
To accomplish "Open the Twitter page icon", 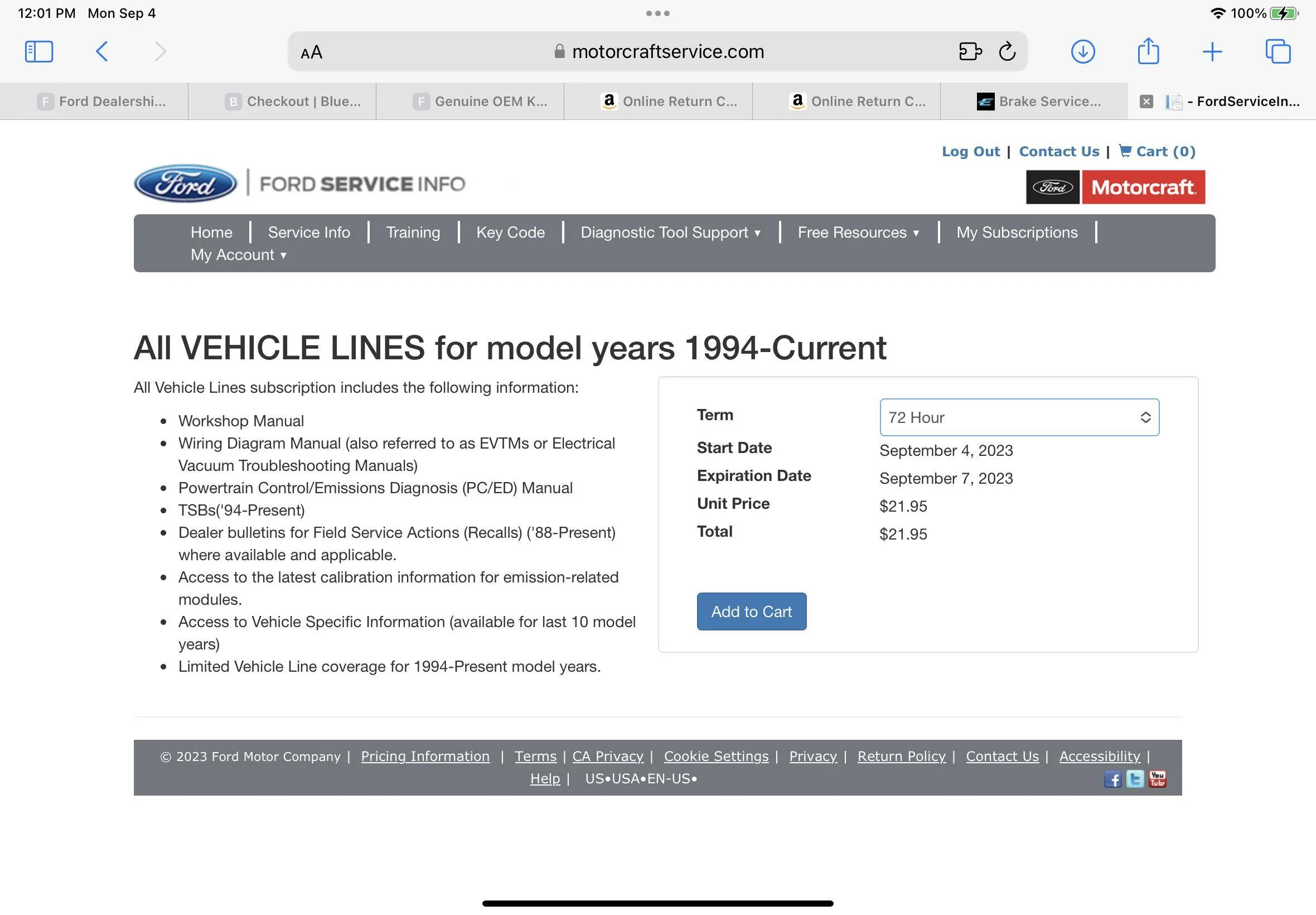I will (1135, 779).
